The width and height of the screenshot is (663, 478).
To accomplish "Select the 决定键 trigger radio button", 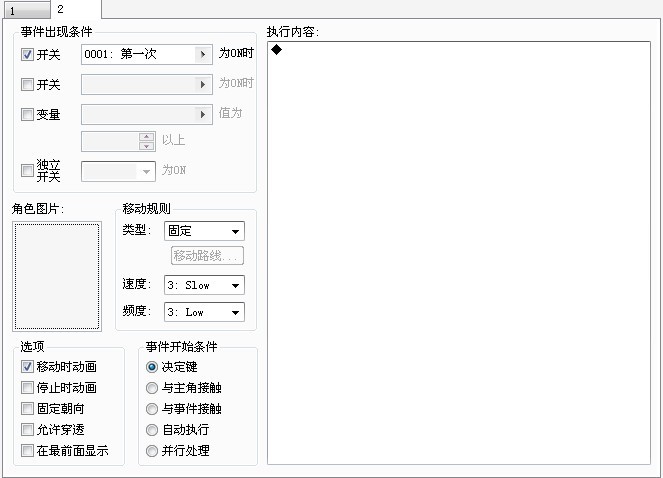I will tap(152, 367).
